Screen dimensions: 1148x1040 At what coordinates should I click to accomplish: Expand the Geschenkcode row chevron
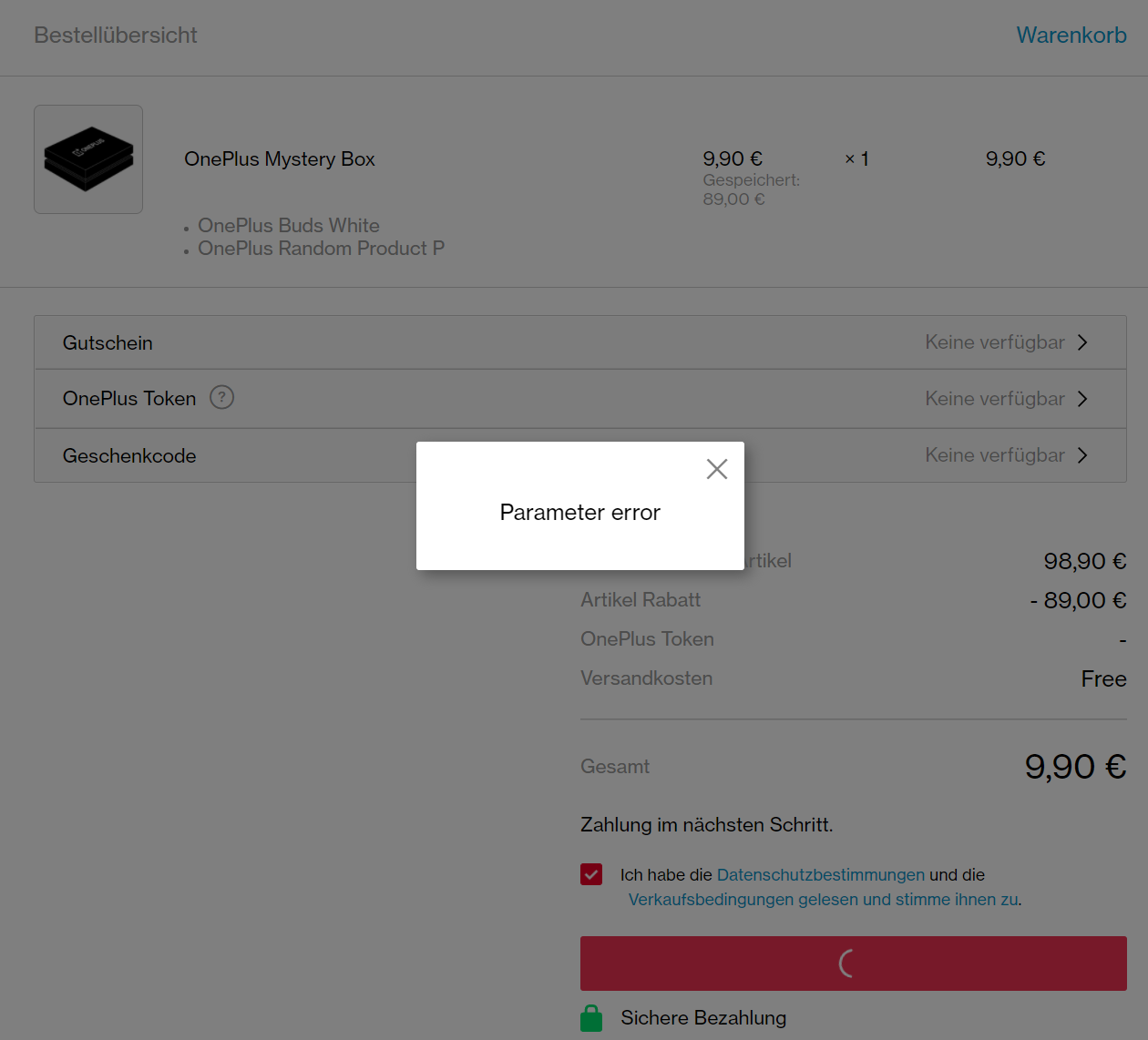click(1082, 455)
